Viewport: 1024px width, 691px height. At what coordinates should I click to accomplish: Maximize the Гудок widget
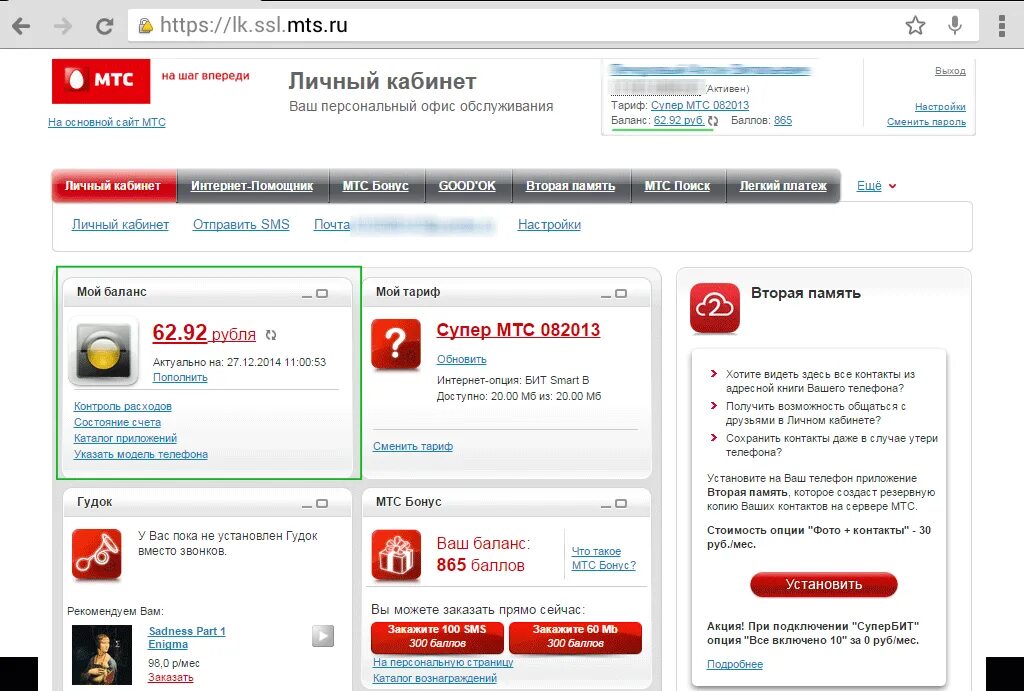point(322,504)
